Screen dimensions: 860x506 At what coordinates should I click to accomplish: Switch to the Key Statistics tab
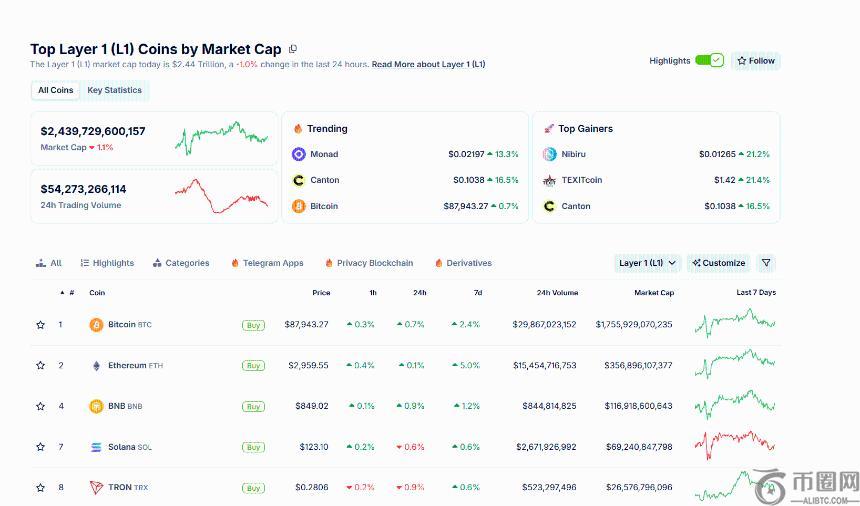click(114, 90)
